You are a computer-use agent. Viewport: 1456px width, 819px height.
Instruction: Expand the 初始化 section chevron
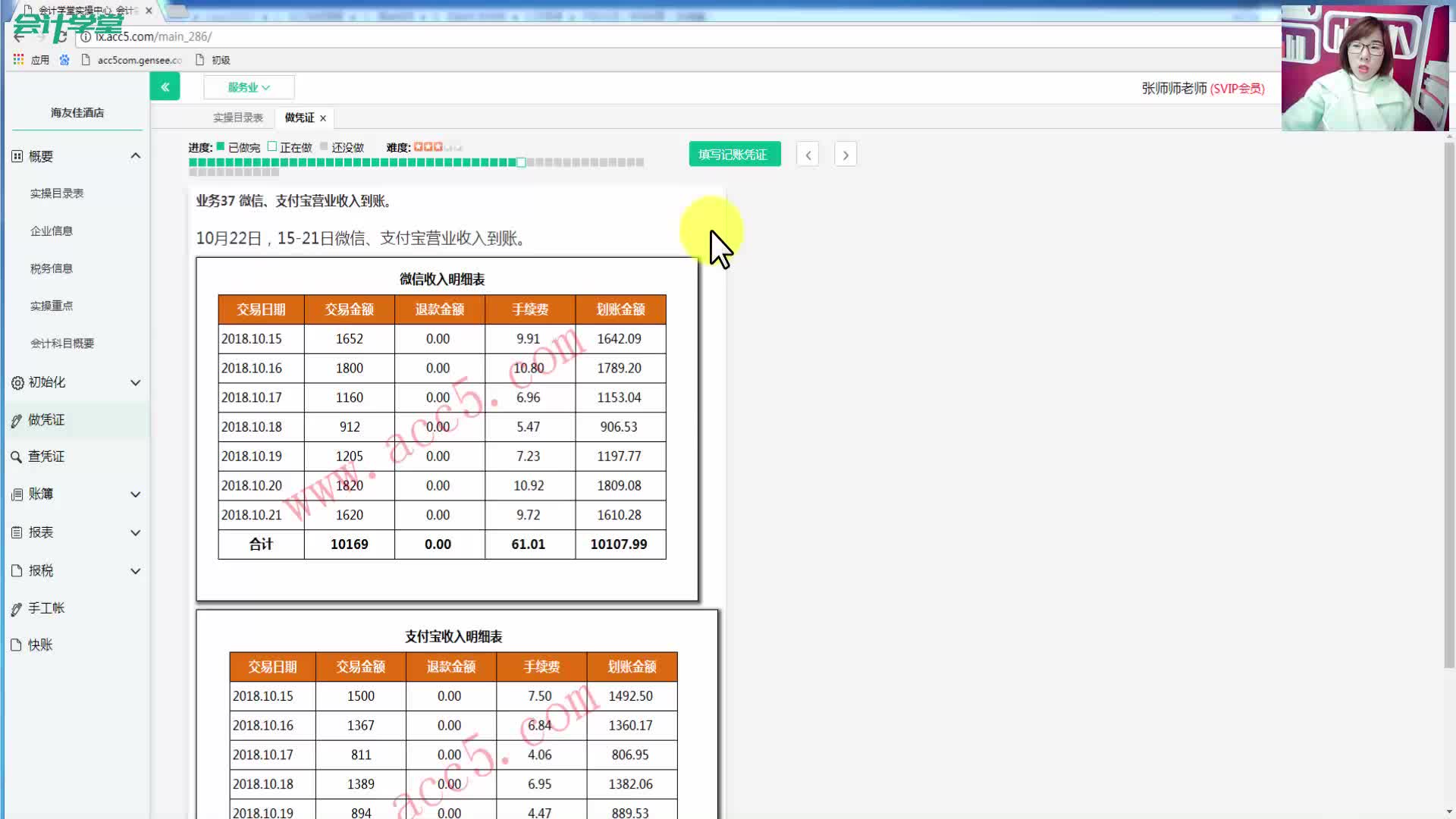tap(136, 383)
